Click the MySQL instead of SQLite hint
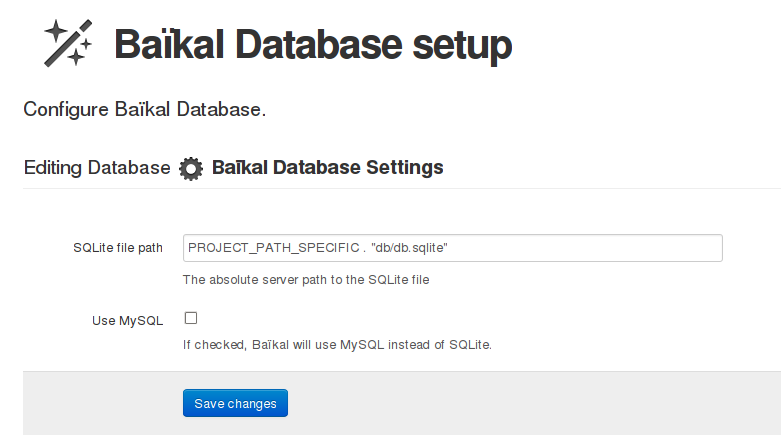The width and height of the screenshot is (781, 448). [x=337, y=344]
